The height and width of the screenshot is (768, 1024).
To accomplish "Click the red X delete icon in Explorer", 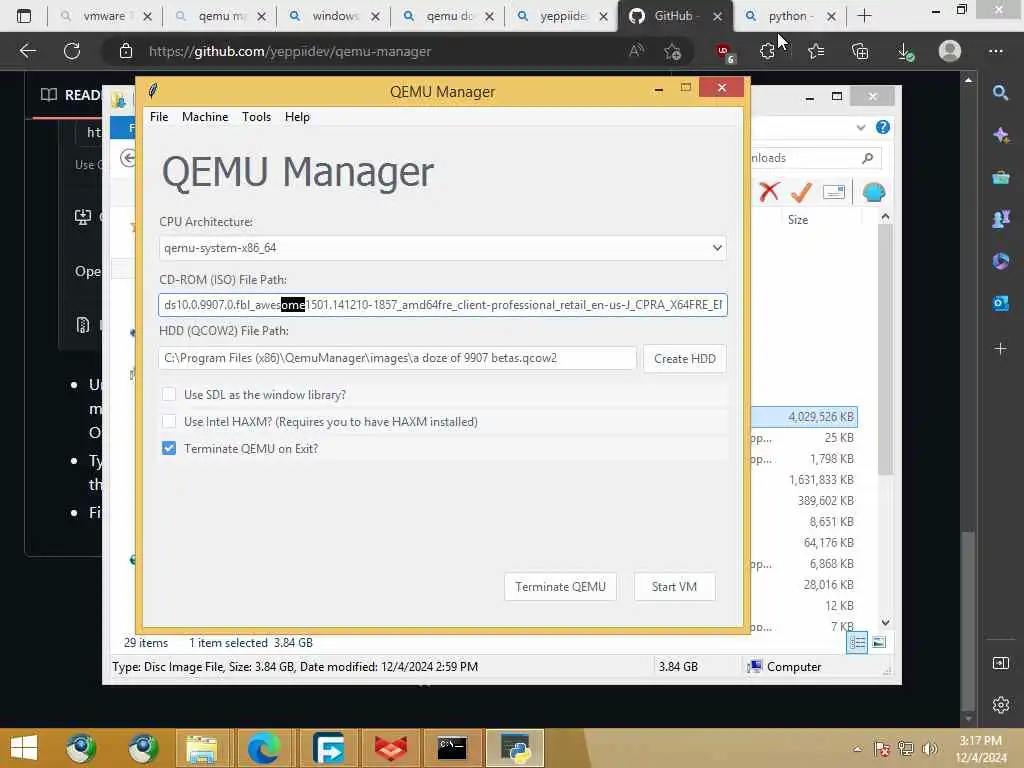I will pos(769,192).
